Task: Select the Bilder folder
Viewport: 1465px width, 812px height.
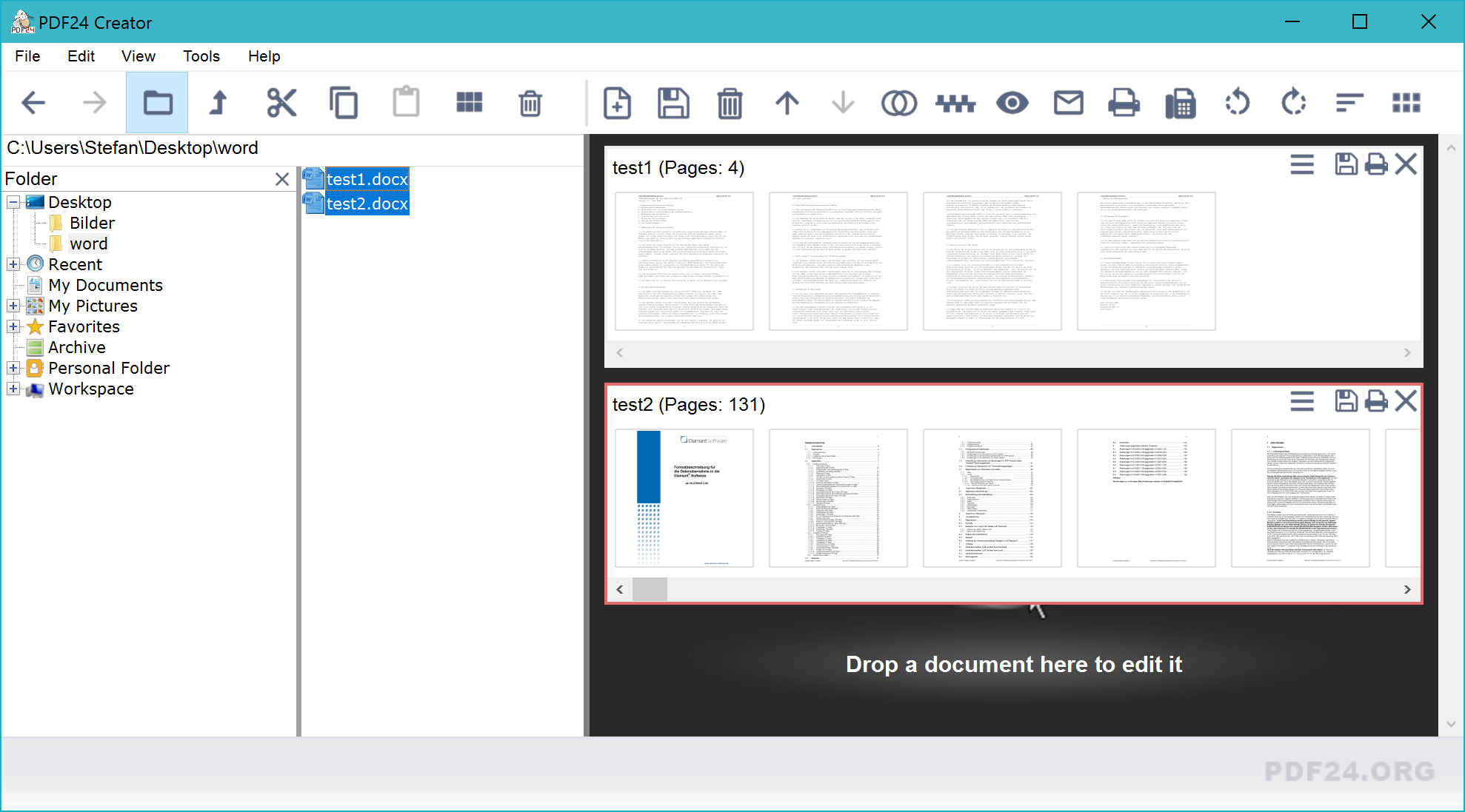Action: 92,223
